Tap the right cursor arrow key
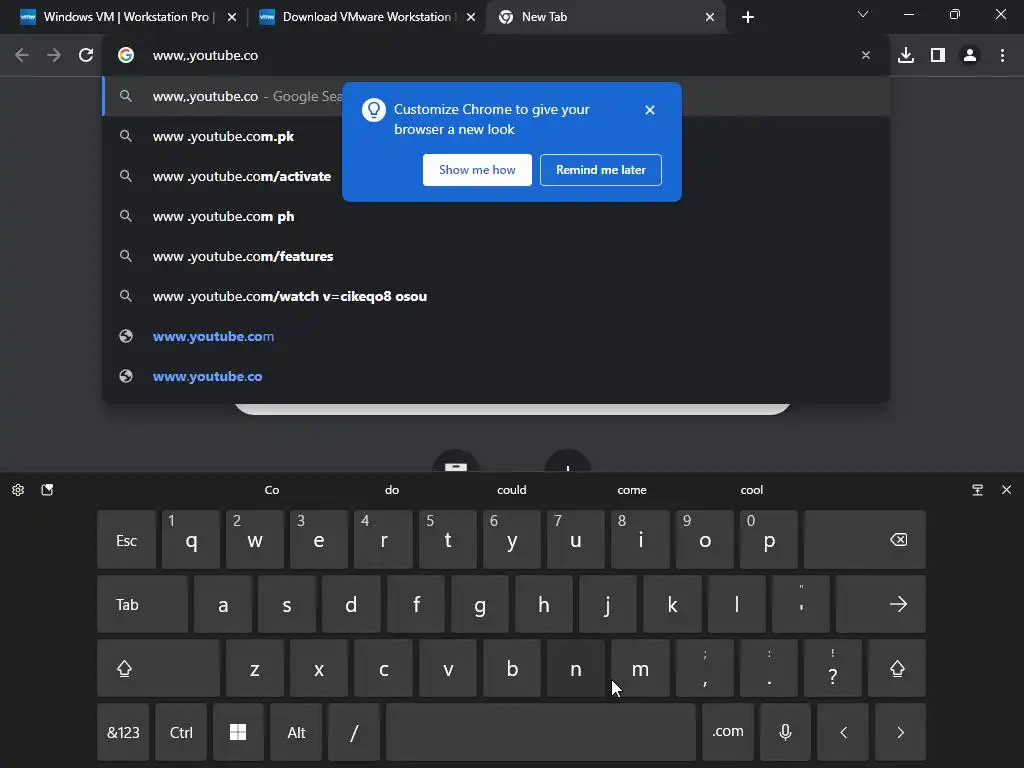This screenshot has height=768, width=1024. click(x=900, y=732)
